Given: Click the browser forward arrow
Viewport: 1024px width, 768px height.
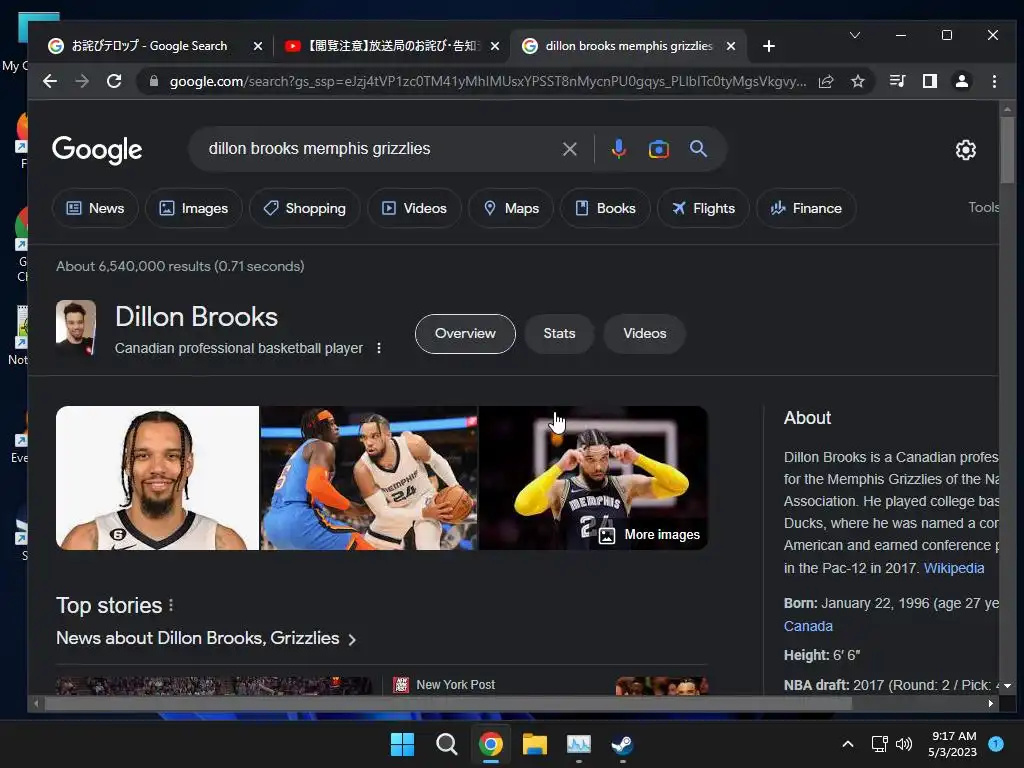Looking at the screenshot, I should tap(82, 81).
